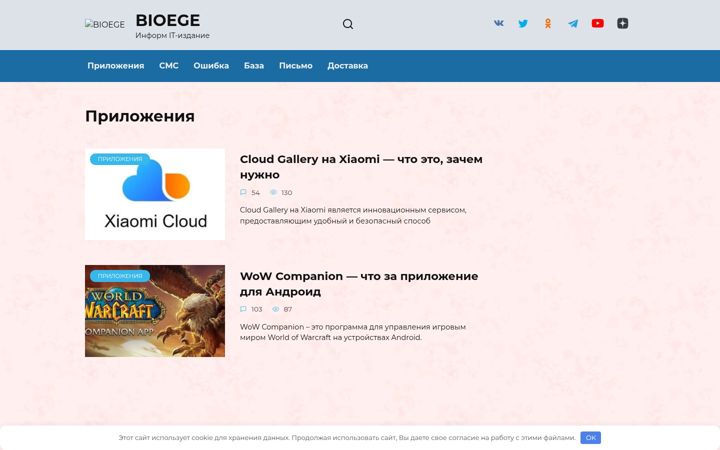This screenshot has height=450, width=720.
Task: Click views eye icon on Cloud Gallery article
Action: pyautogui.click(x=273, y=192)
